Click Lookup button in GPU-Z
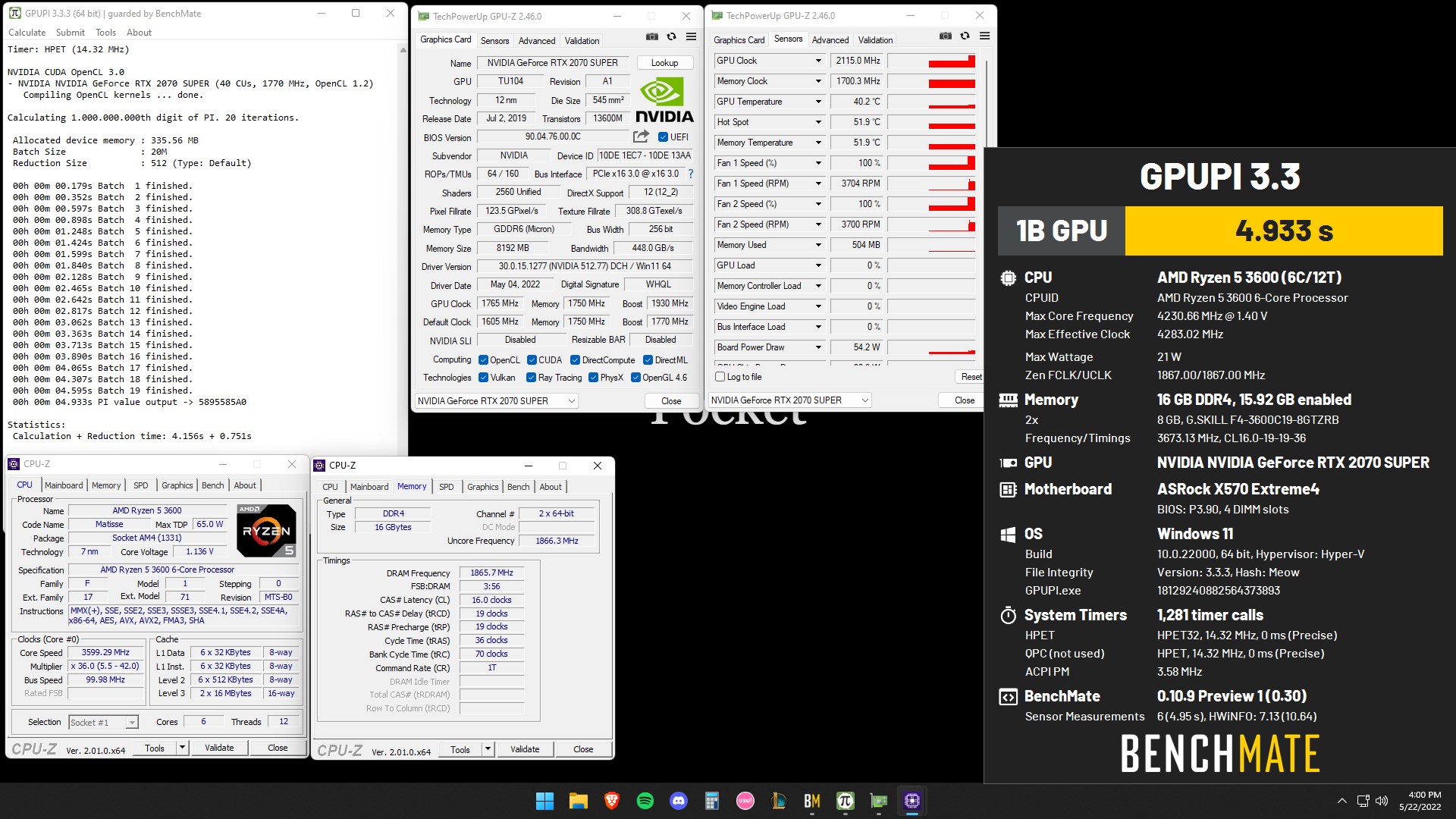Screen dimensions: 1456x819 (x=664, y=63)
